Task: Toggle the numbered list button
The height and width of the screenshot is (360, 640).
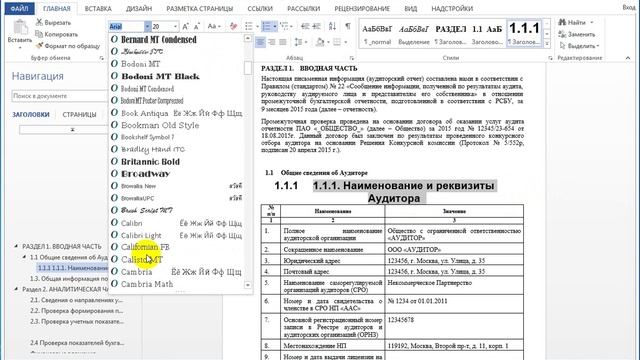Action: pyautogui.click(x=267, y=27)
